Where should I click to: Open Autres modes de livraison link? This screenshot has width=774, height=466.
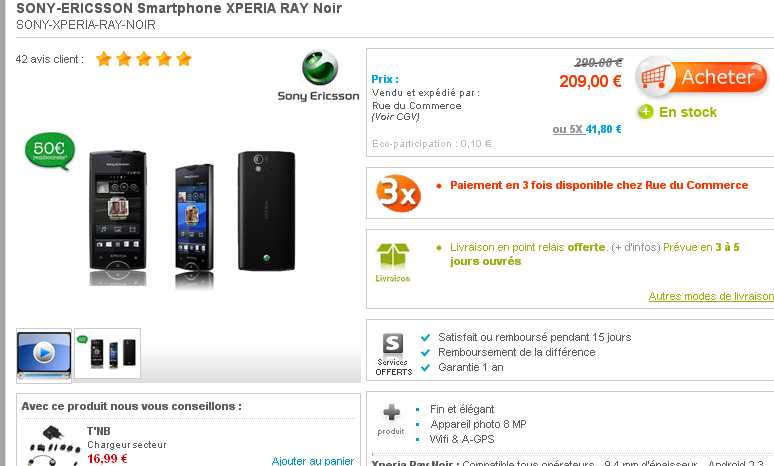tap(711, 296)
